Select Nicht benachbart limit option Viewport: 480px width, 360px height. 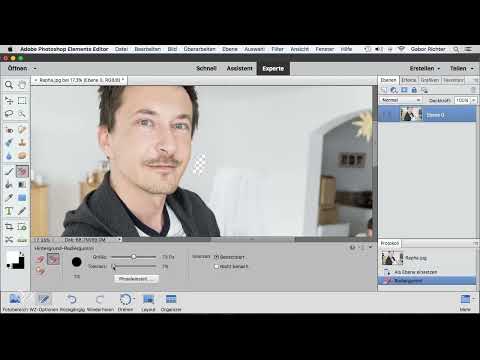pyautogui.click(x=216, y=266)
